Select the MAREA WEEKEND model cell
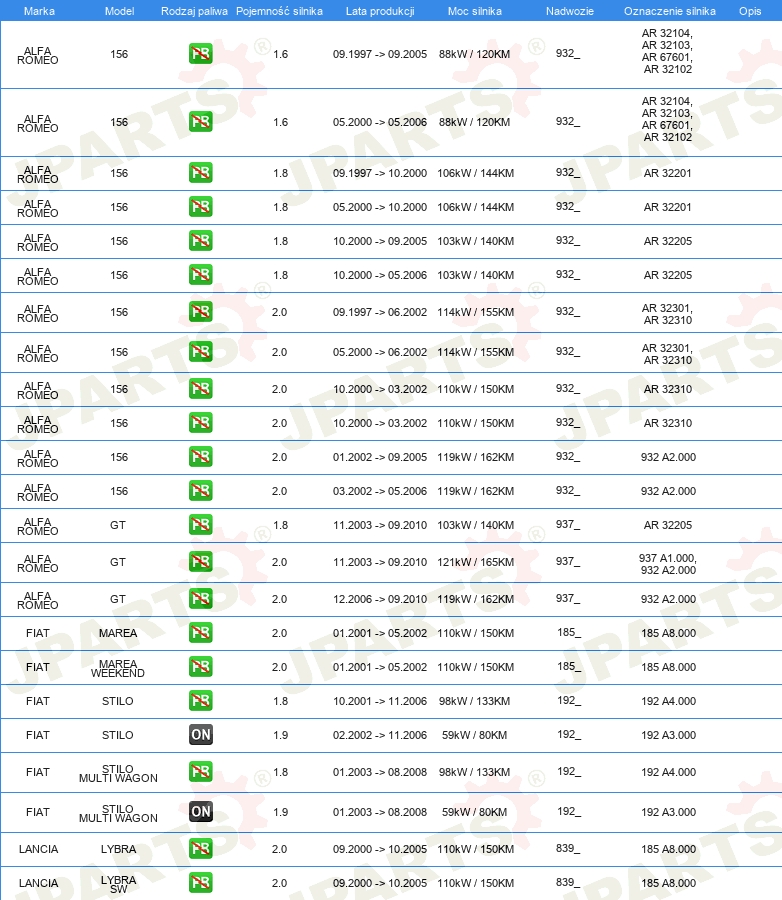782x900 pixels. pyautogui.click(x=118, y=668)
